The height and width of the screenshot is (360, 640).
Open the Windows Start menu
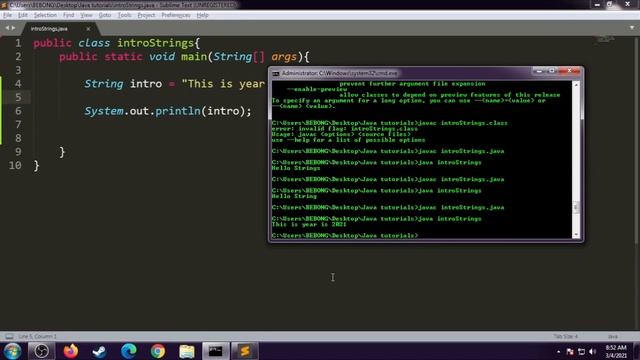pos(12,351)
